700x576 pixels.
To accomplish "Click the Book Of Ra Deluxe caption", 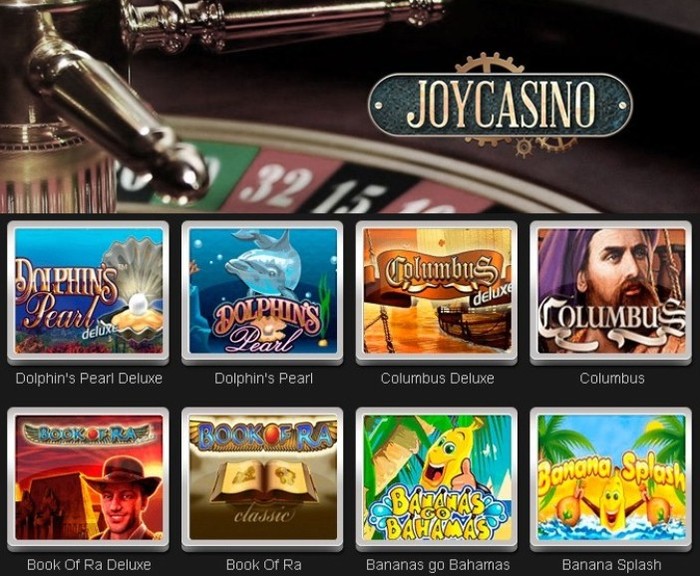I will click(89, 565).
